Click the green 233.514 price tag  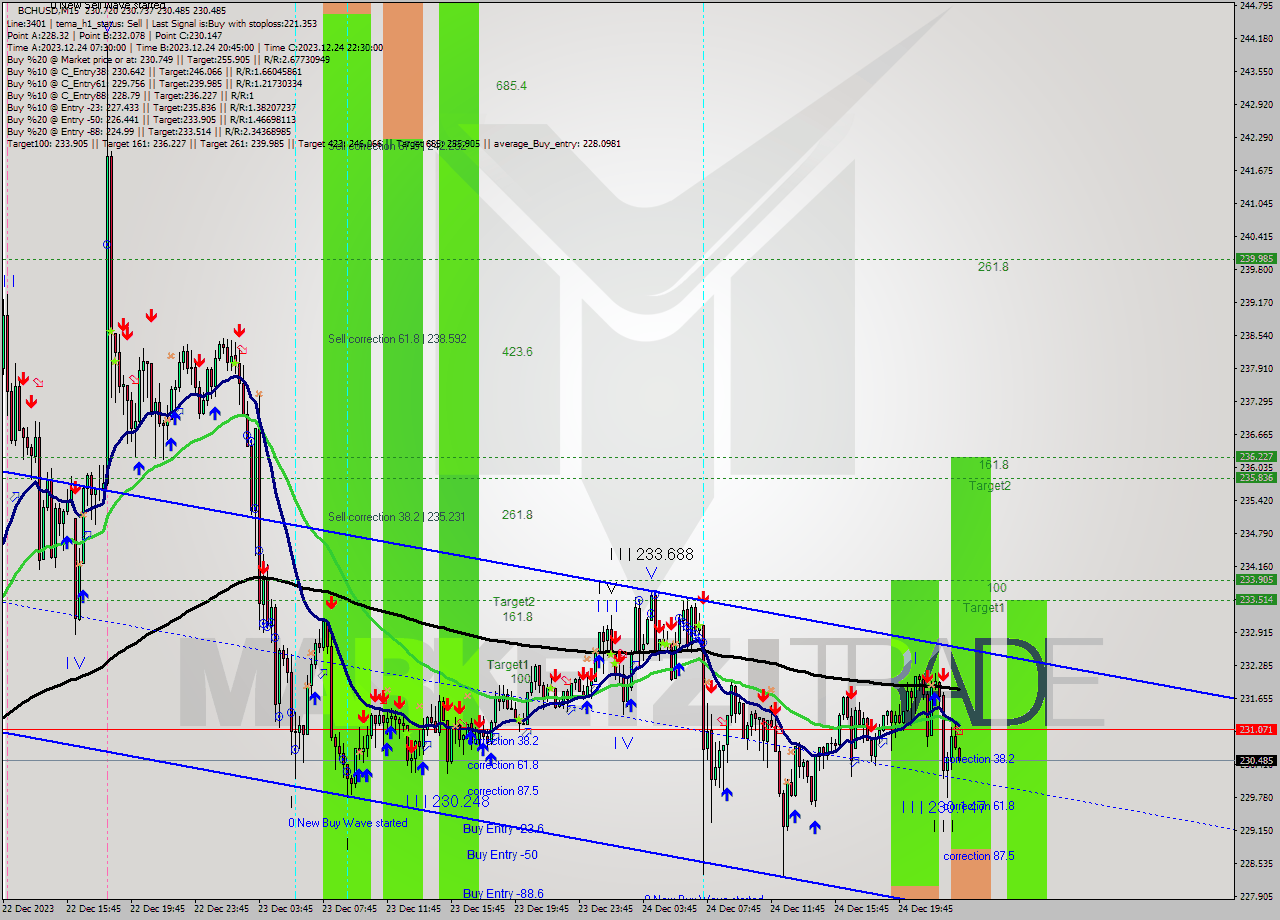pos(1256,599)
